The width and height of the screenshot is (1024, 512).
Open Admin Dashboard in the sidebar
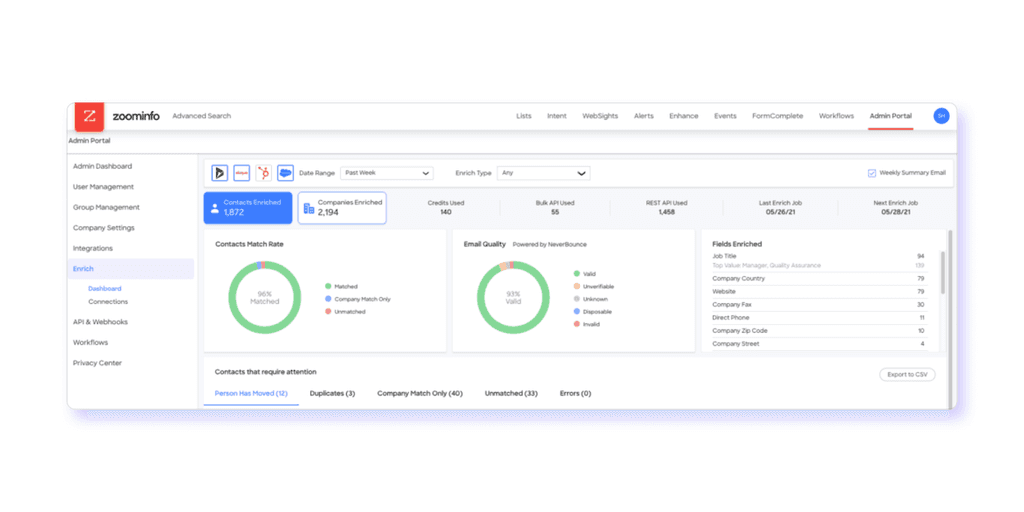coord(102,166)
